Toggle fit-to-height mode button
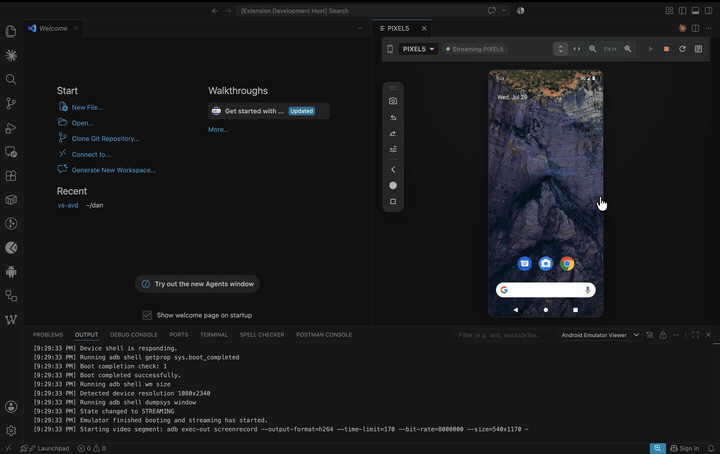The height and width of the screenshot is (454, 720). coord(561,49)
